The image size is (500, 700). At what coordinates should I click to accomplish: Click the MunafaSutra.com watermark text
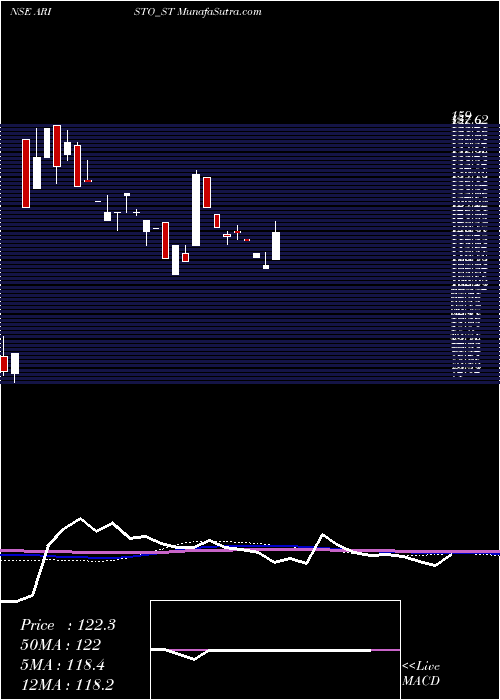[x=220, y=12]
